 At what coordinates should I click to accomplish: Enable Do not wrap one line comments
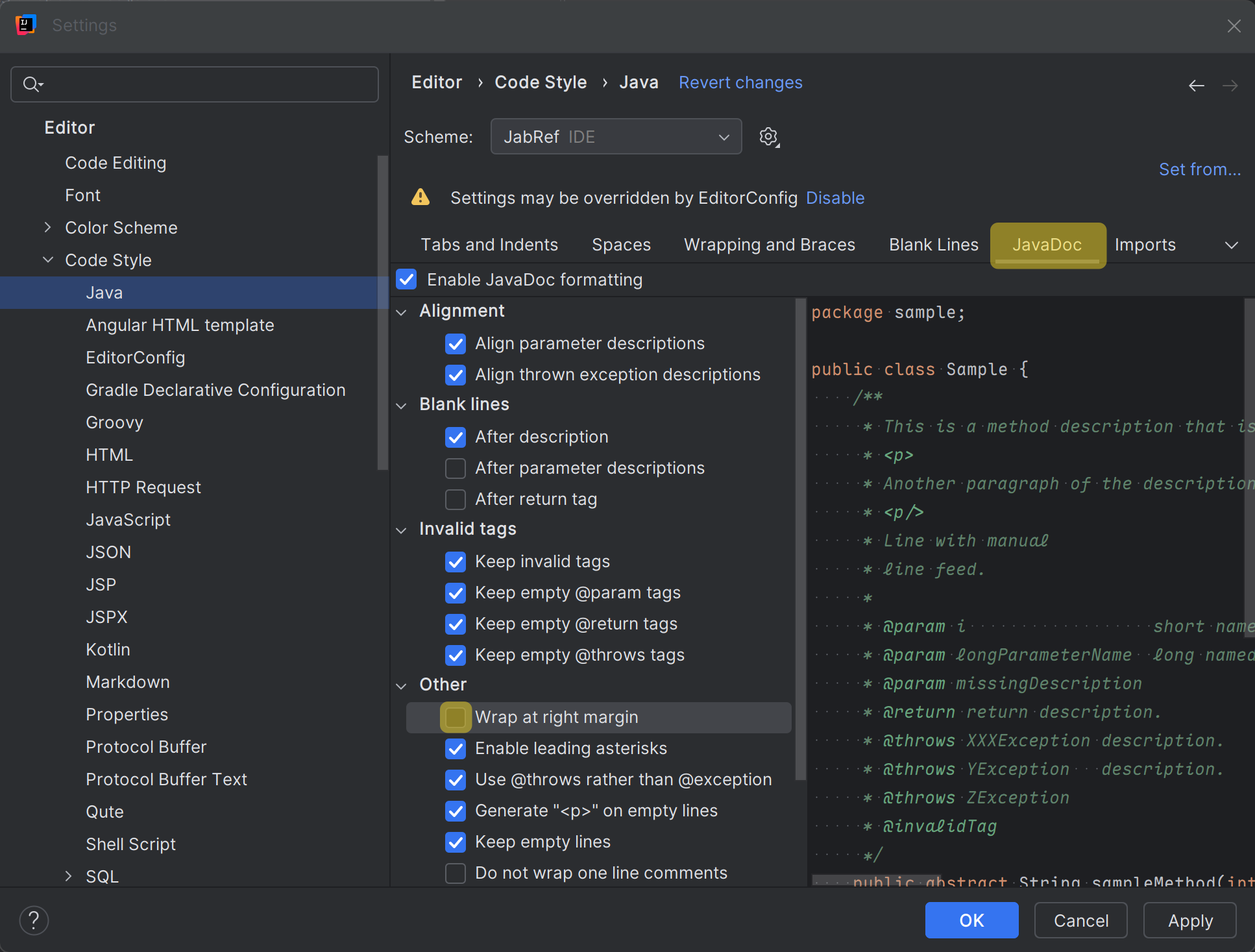tap(456, 873)
